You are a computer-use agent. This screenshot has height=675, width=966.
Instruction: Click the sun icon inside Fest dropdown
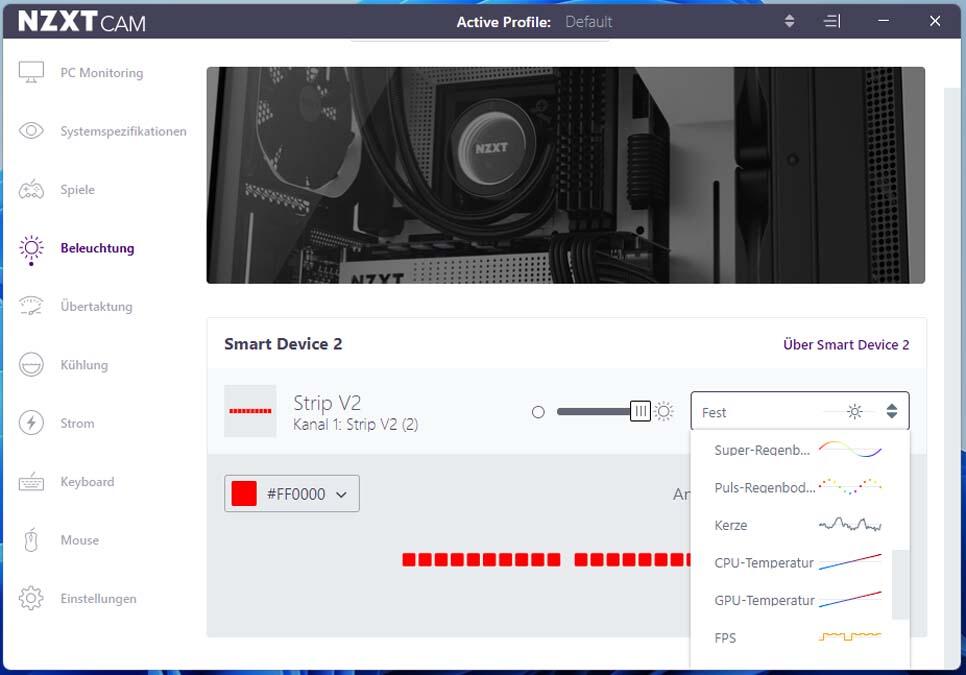[x=854, y=411]
